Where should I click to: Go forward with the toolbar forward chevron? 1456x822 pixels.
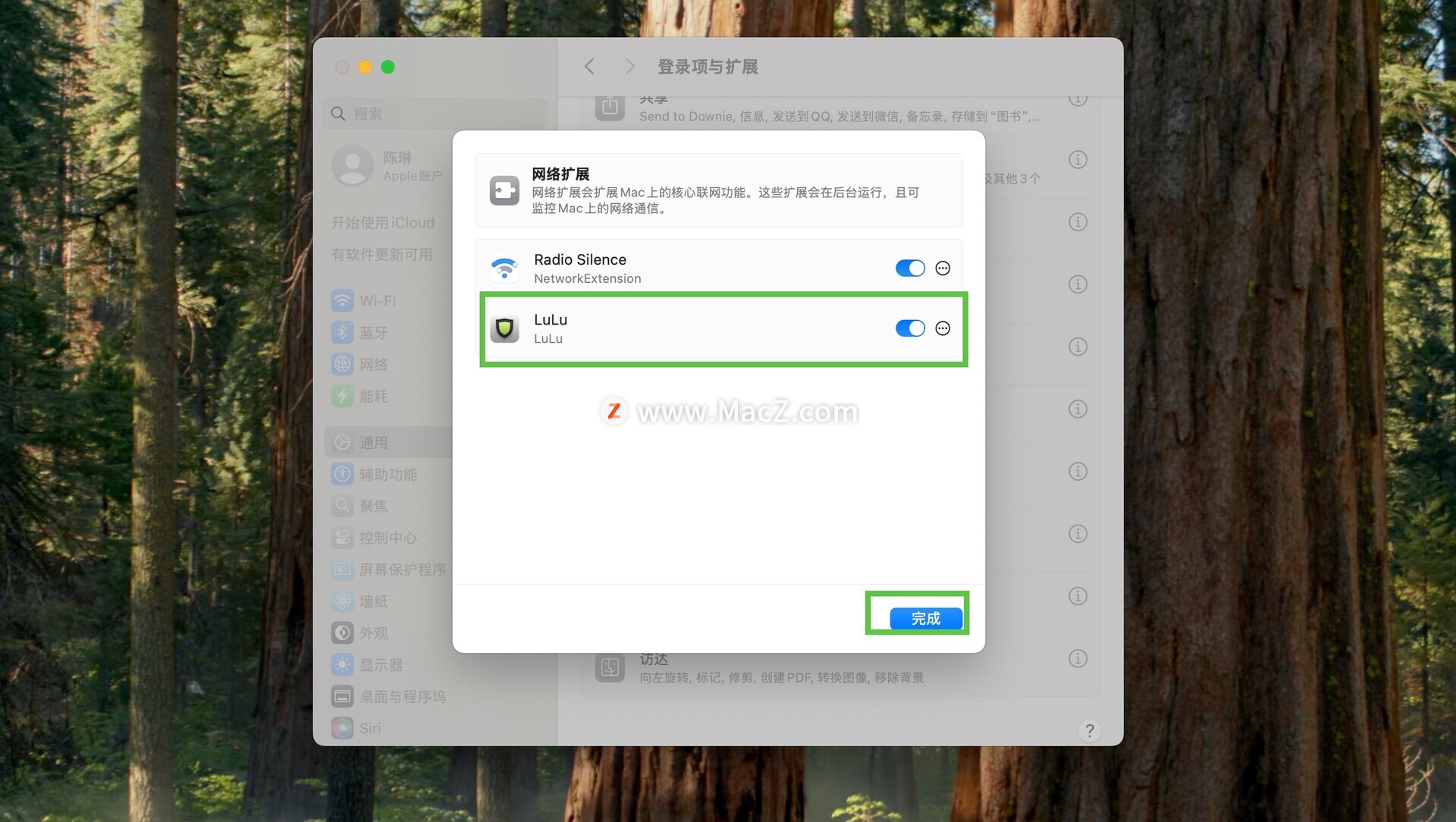coord(629,67)
